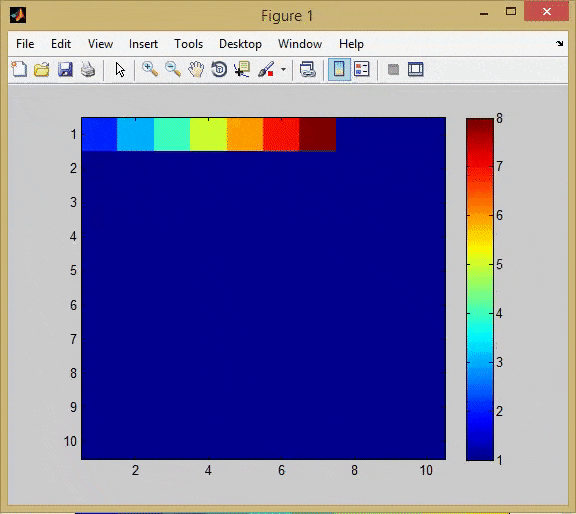Click the Hide Plot Tools icon
Image resolution: width=576 pixels, height=514 pixels.
point(393,69)
